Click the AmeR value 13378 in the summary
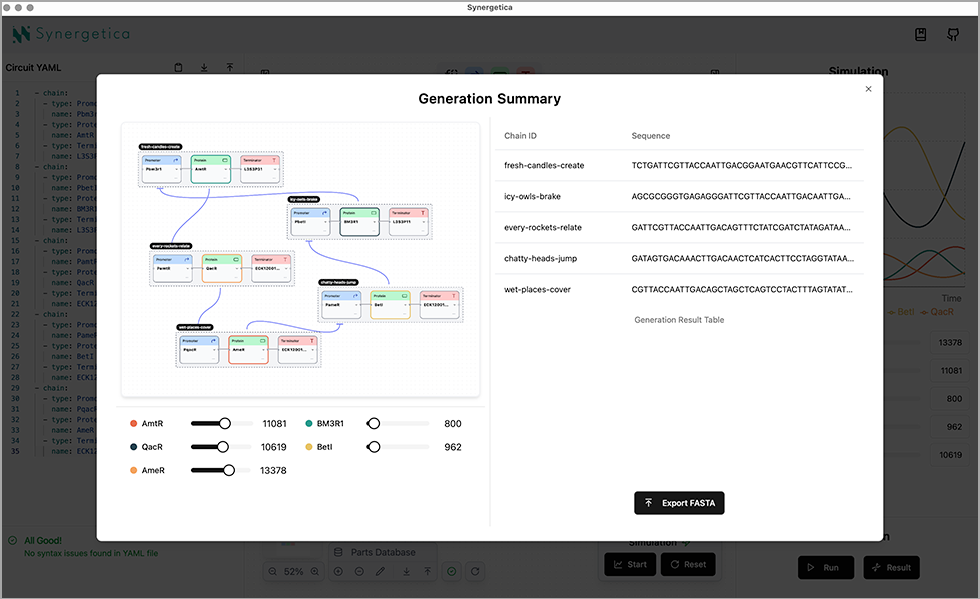This screenshot has height=599, width=980. [x=273, y=470]
